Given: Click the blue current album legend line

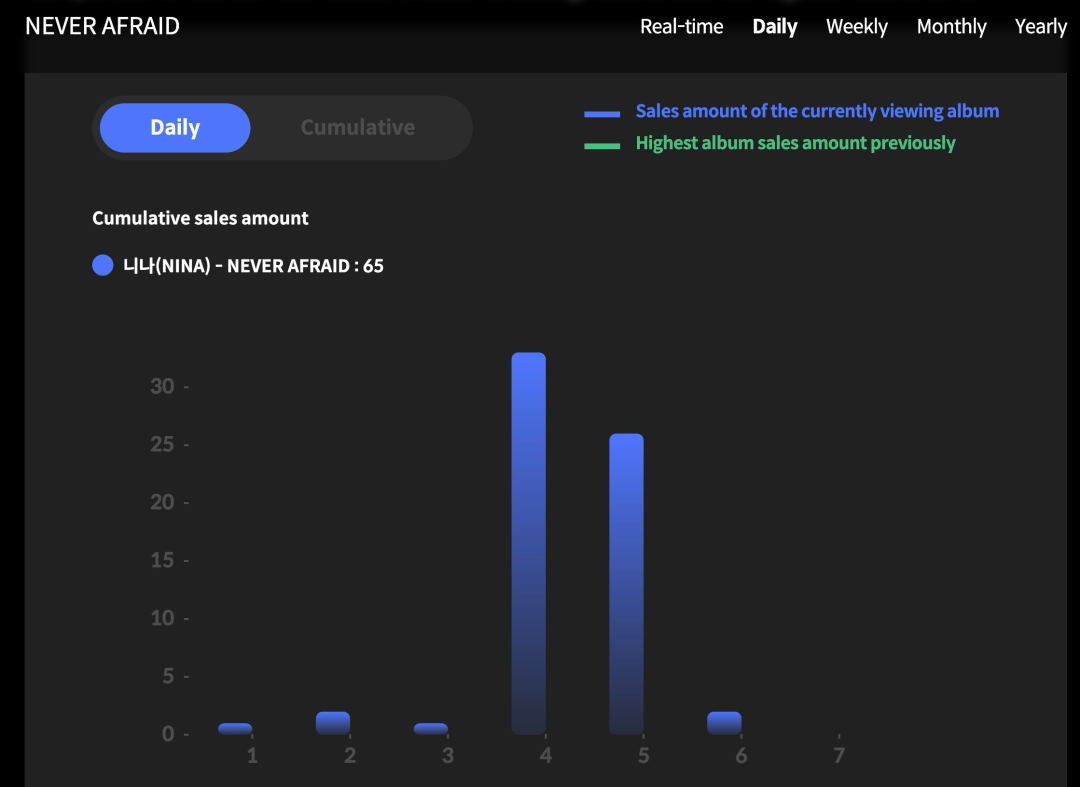Looking at the screenshot, I should [x=602, y=114].
